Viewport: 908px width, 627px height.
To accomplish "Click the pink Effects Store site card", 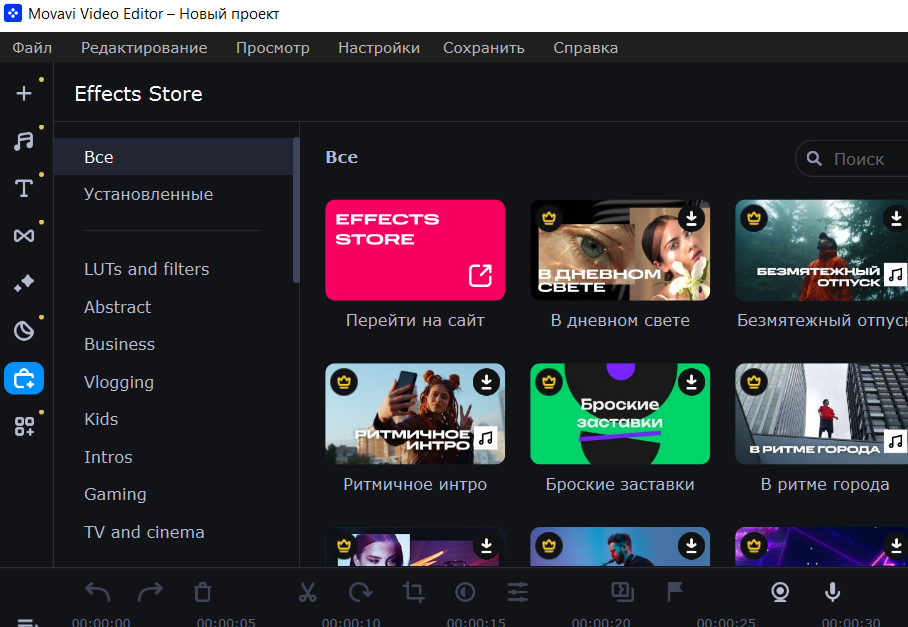I will pos(415,250).
